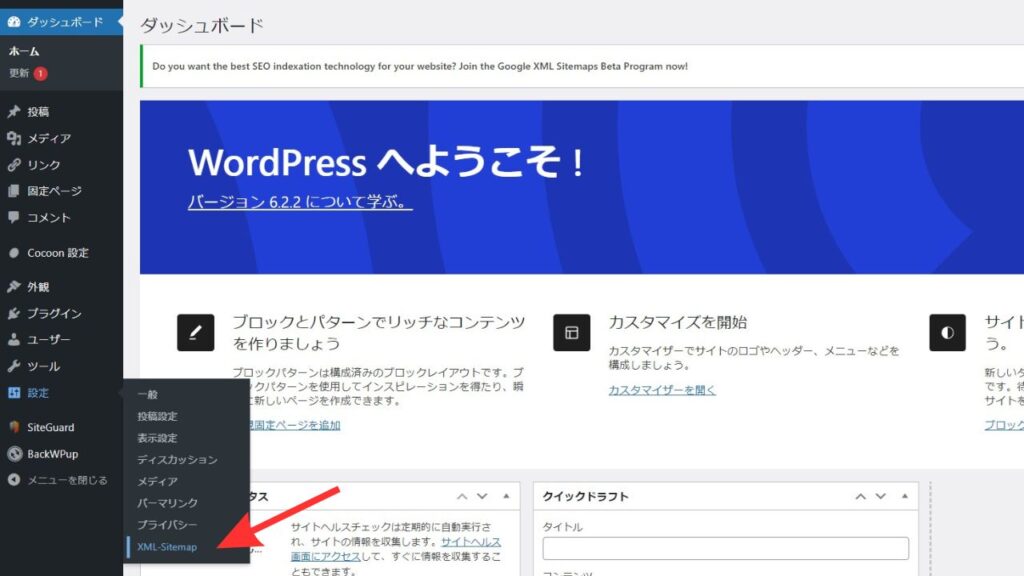Image resolution: width=1024 pixels, height=576 pixels.
Task: Click the red update count badge
Action: point(40,73)
